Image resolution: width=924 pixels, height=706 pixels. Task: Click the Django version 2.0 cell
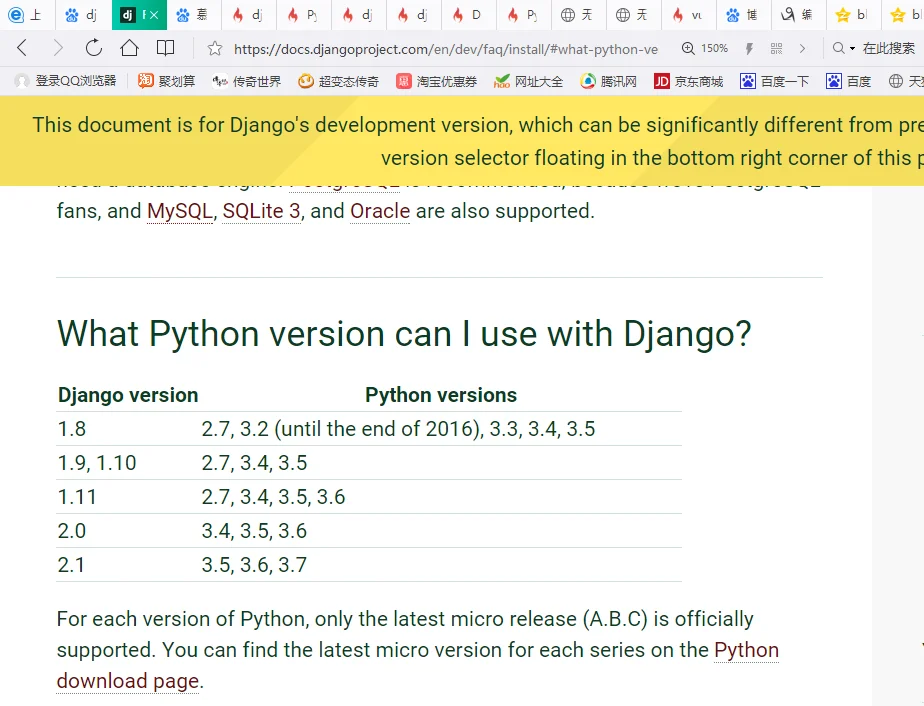point(72,531)
